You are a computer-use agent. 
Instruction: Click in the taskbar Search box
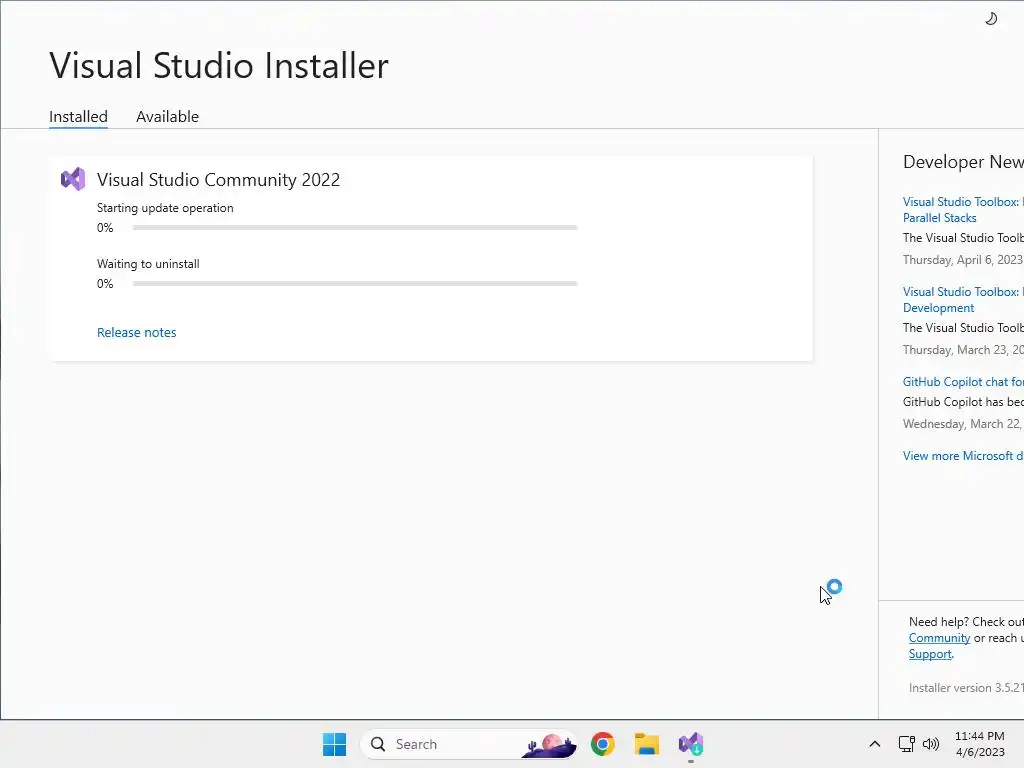[468, 744]
